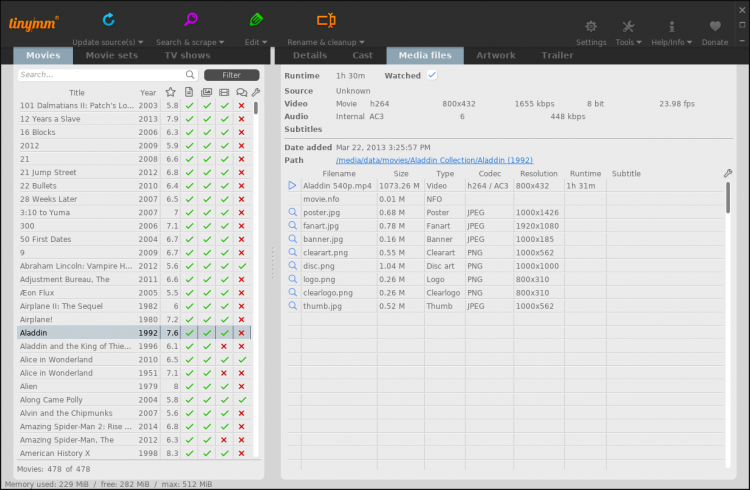
Task: Click the Donate heart icon
Action: (715, 27)
